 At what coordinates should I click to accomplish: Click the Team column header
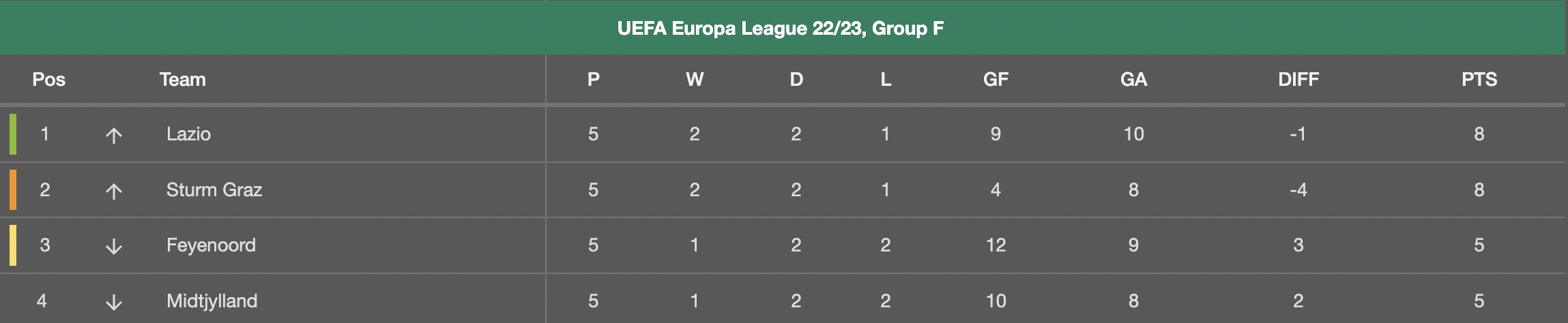[182, 79]
